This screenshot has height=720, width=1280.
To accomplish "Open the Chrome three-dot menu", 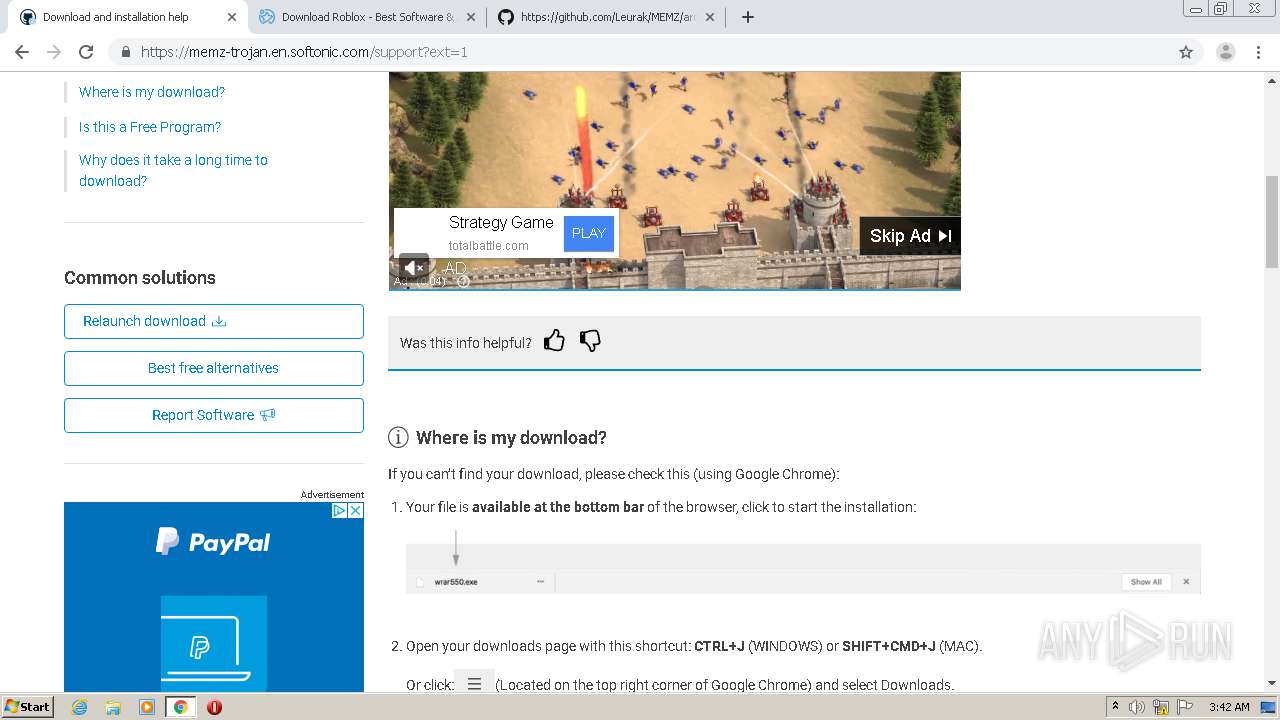I will (1258, 52).
